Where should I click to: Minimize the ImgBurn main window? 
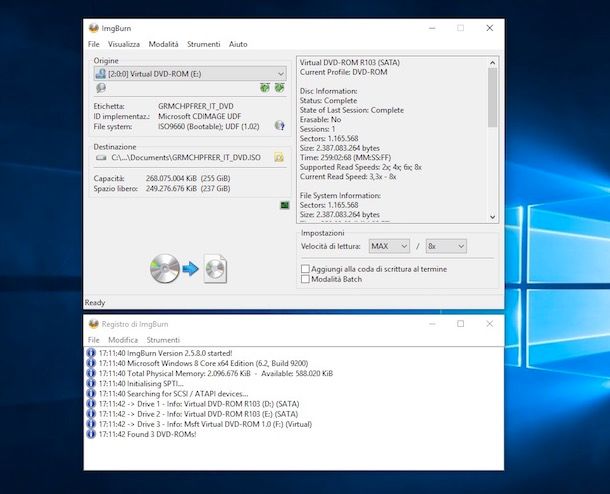[x=432, y=28]
